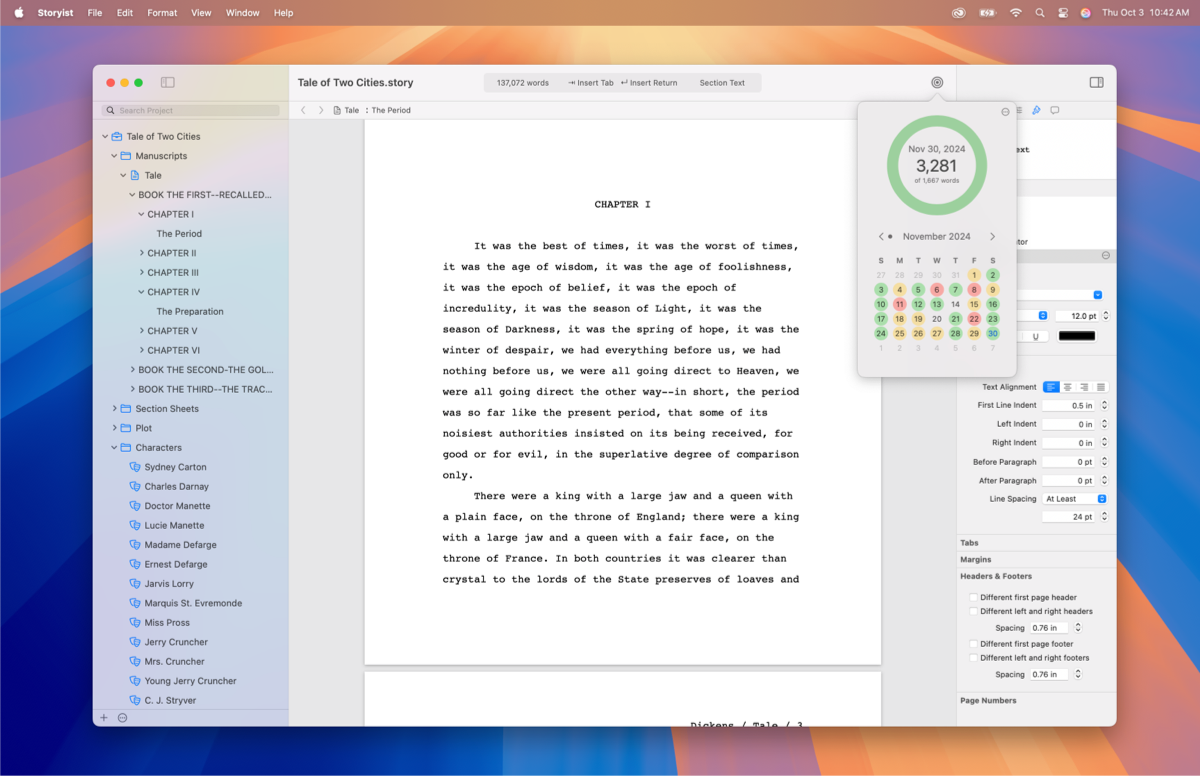Image resolution: width=1200 pixels, height=776 pixels.
Task: Open Sydney Carton character sheet
Action: 175,467
